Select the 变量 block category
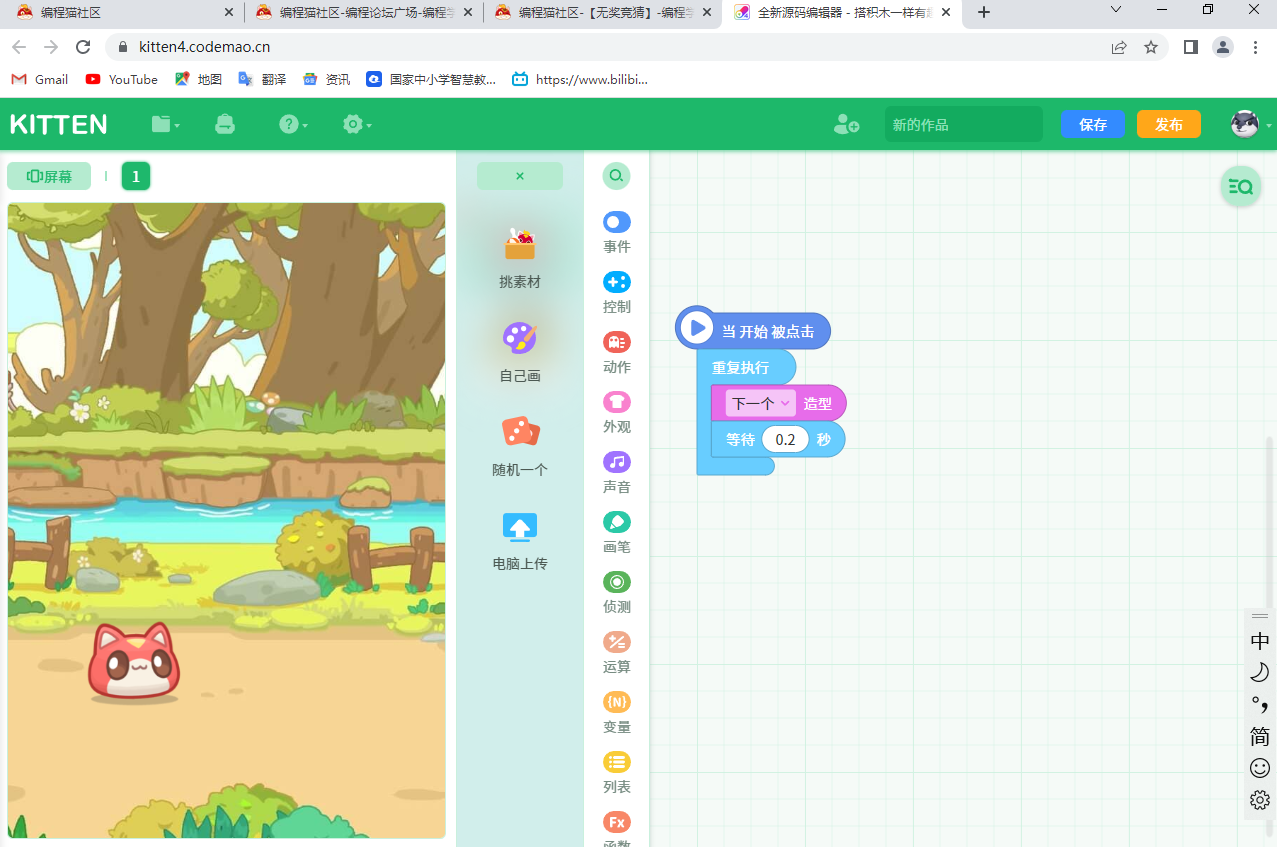Viewport: 1280px width, 847px height. tap(617, 713)
